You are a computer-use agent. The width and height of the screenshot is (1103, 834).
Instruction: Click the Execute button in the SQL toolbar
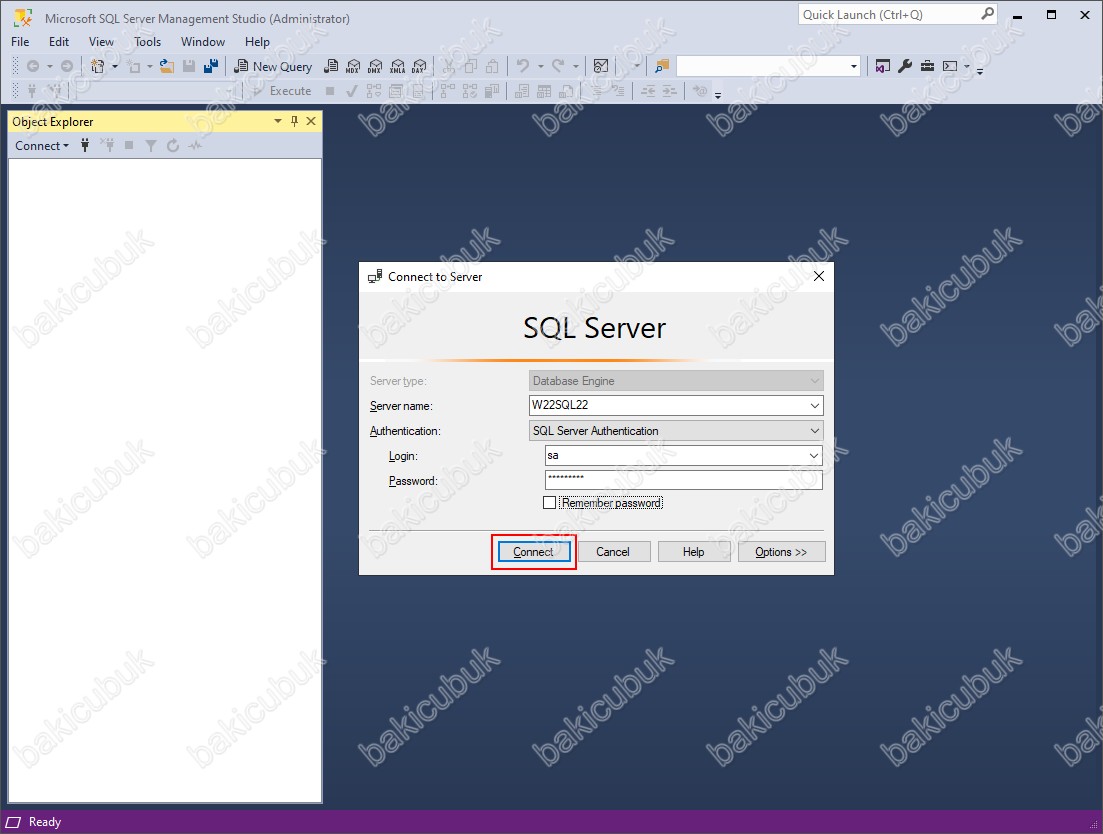282,91
